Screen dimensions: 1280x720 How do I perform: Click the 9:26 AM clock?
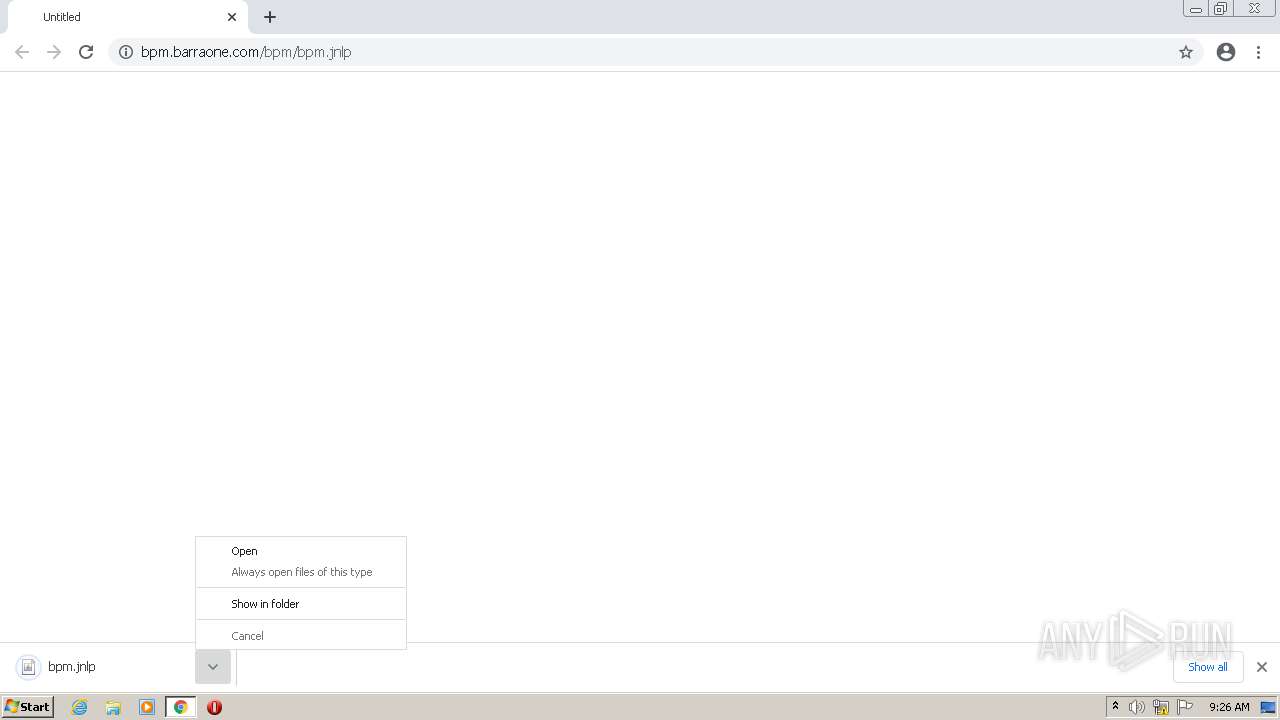[x=1229, y=707]
